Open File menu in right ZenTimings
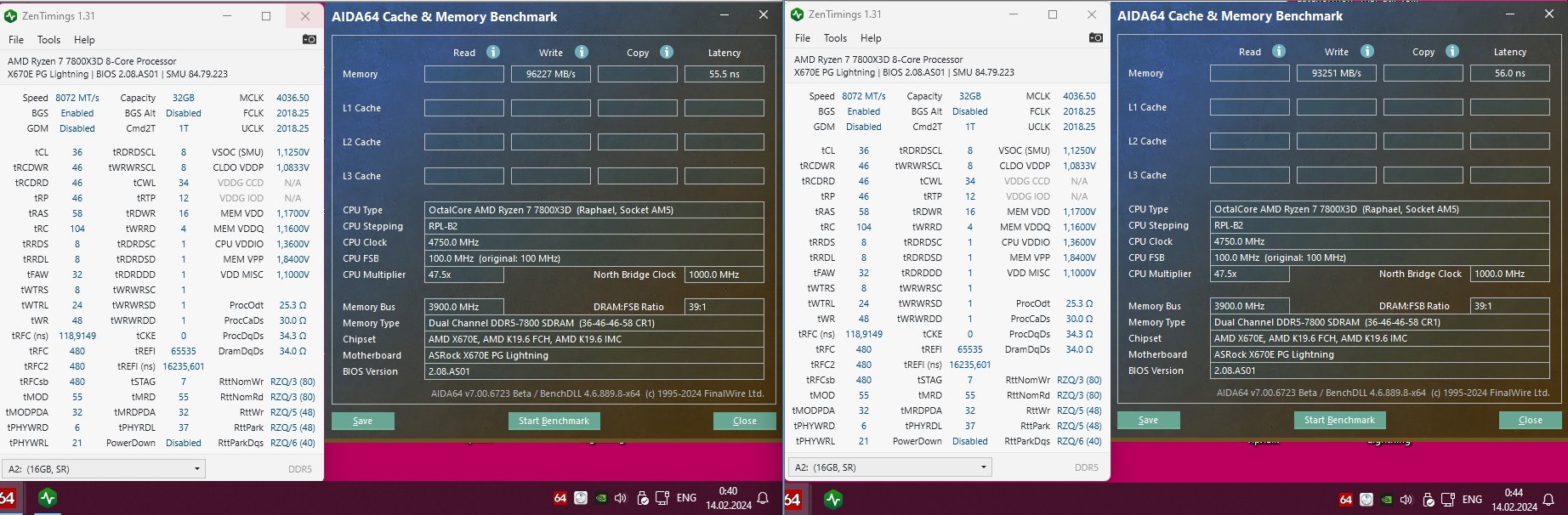Screen dimensions: 1568x515 (x=803, y=38)
